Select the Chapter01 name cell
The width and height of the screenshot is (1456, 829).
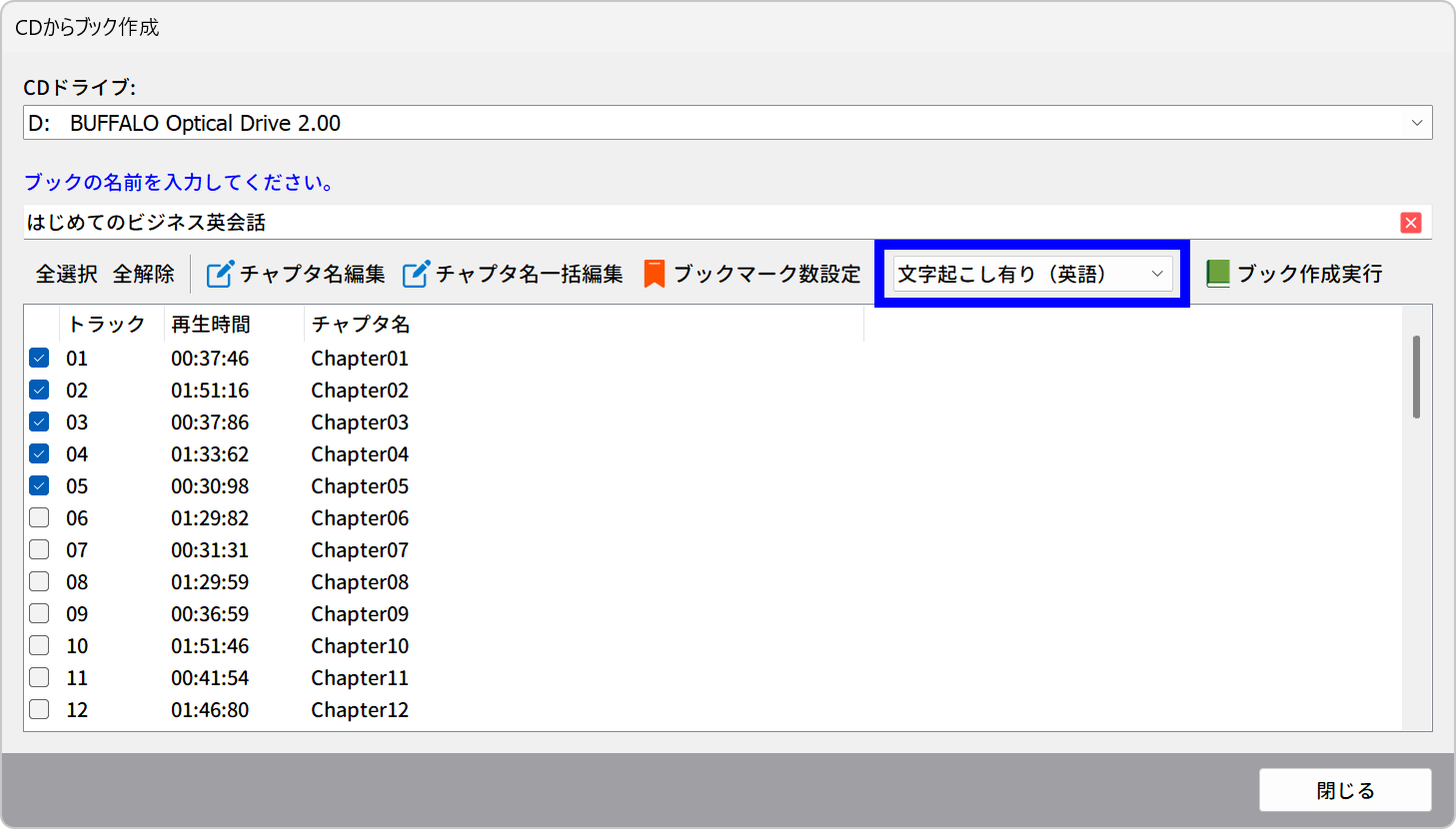tap(360, 358)
